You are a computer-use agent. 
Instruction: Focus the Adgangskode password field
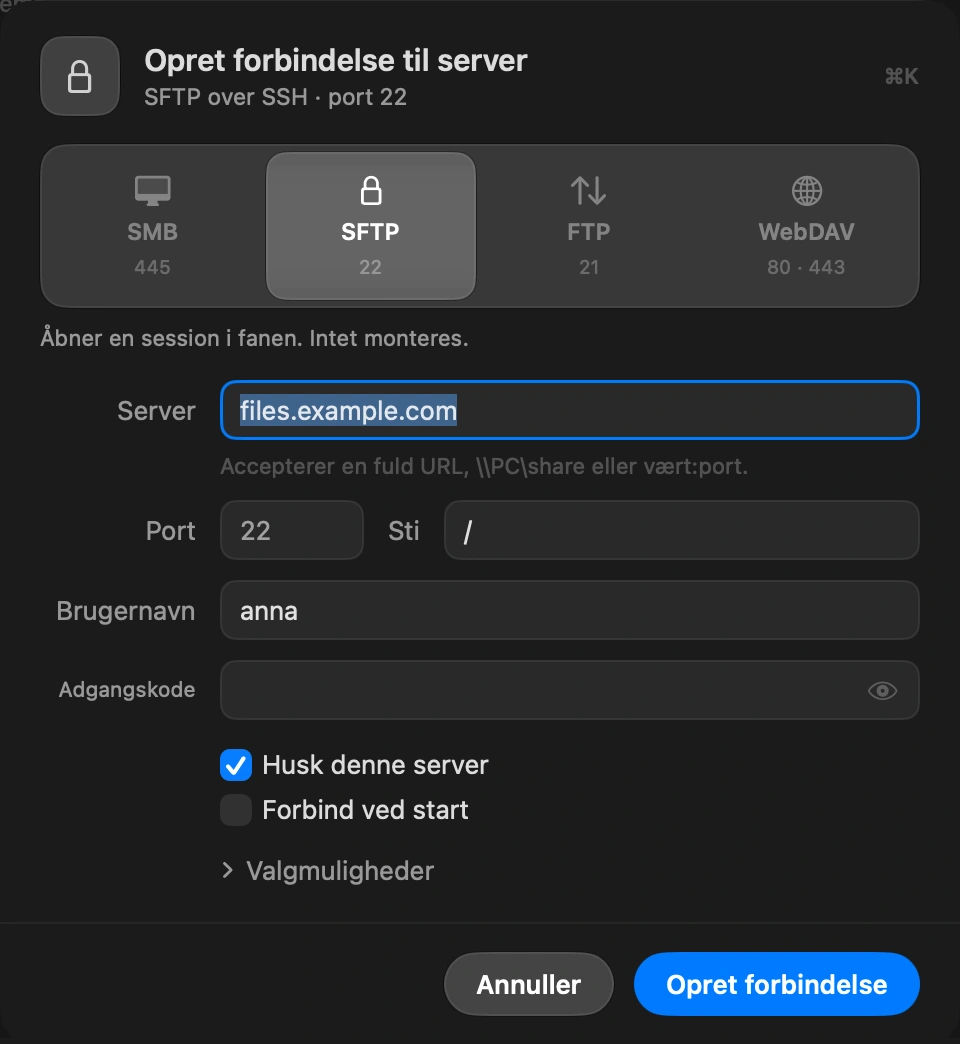[570, 690]
